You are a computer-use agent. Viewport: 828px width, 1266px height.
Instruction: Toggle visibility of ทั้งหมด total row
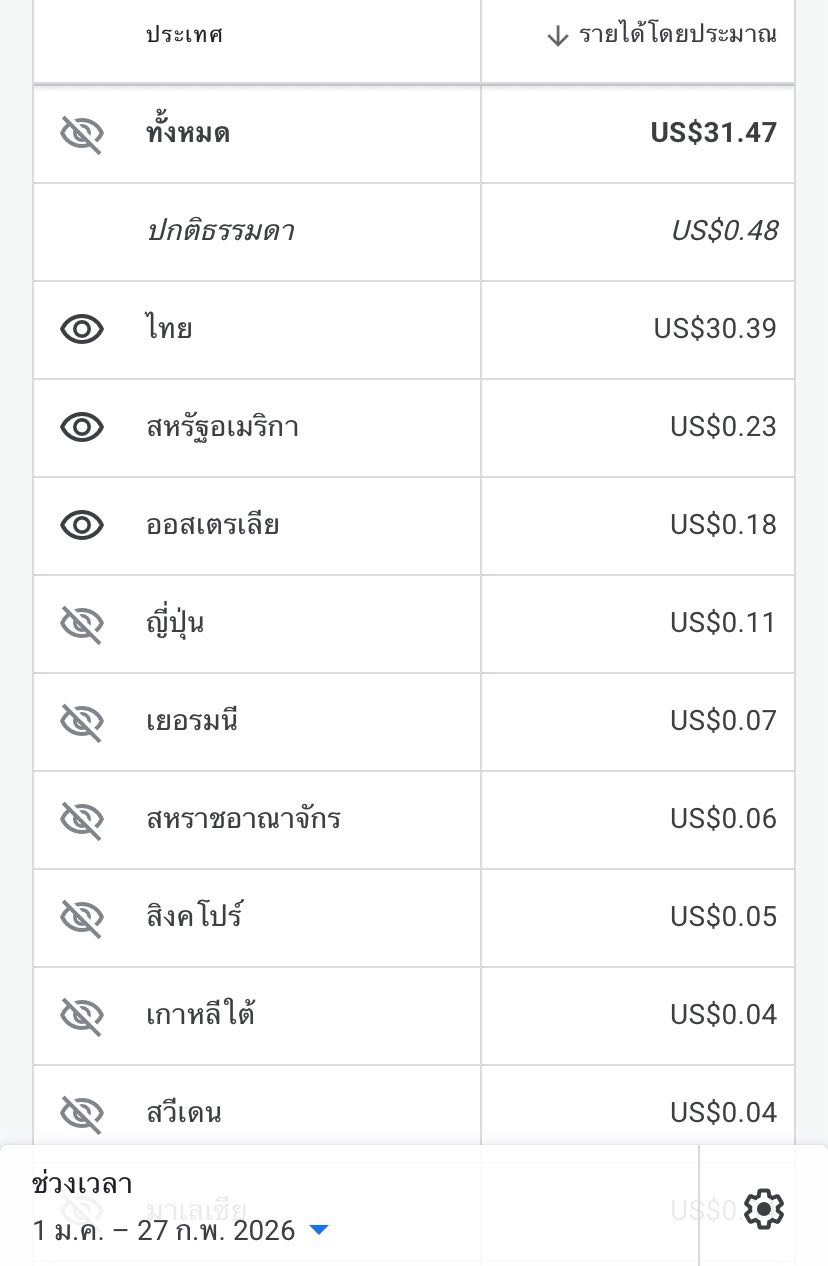[x=82, y=133]
